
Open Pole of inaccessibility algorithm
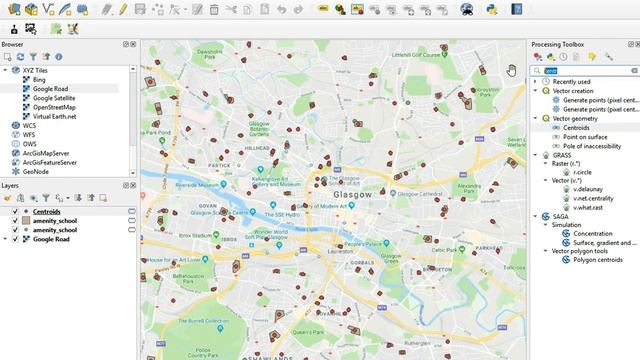592,146
